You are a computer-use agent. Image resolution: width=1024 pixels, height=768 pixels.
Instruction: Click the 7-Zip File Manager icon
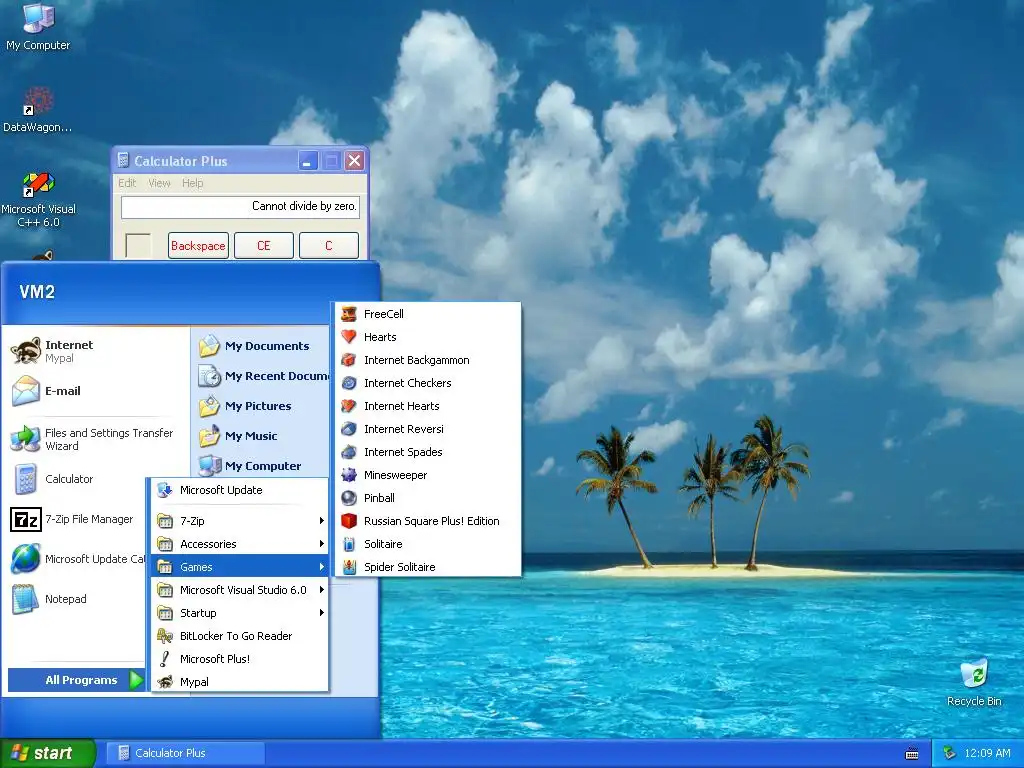tap(26, 519)
